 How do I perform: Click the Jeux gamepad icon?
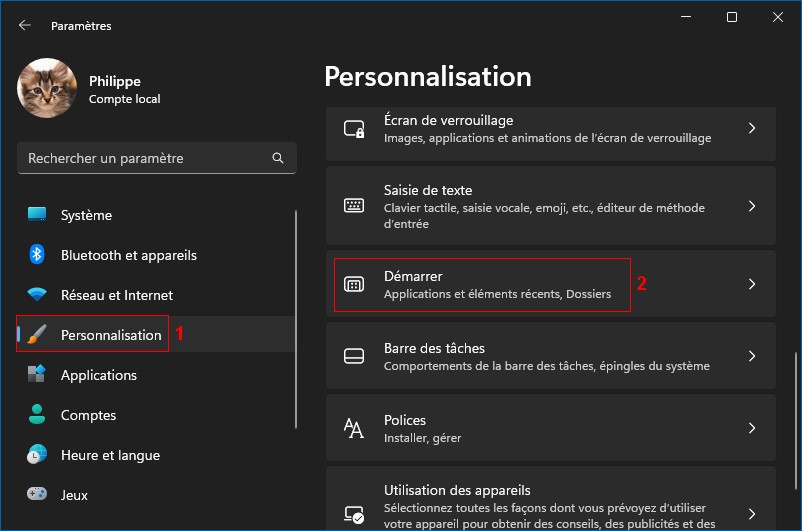[x=37, y=495]
